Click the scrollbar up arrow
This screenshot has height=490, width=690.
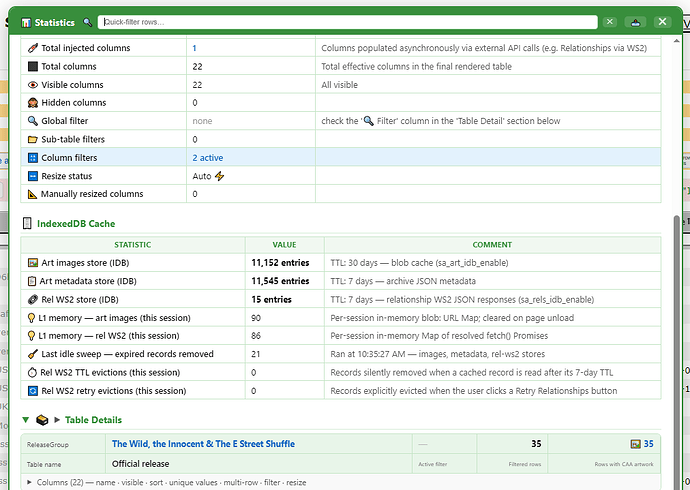[x=676, y=41]
